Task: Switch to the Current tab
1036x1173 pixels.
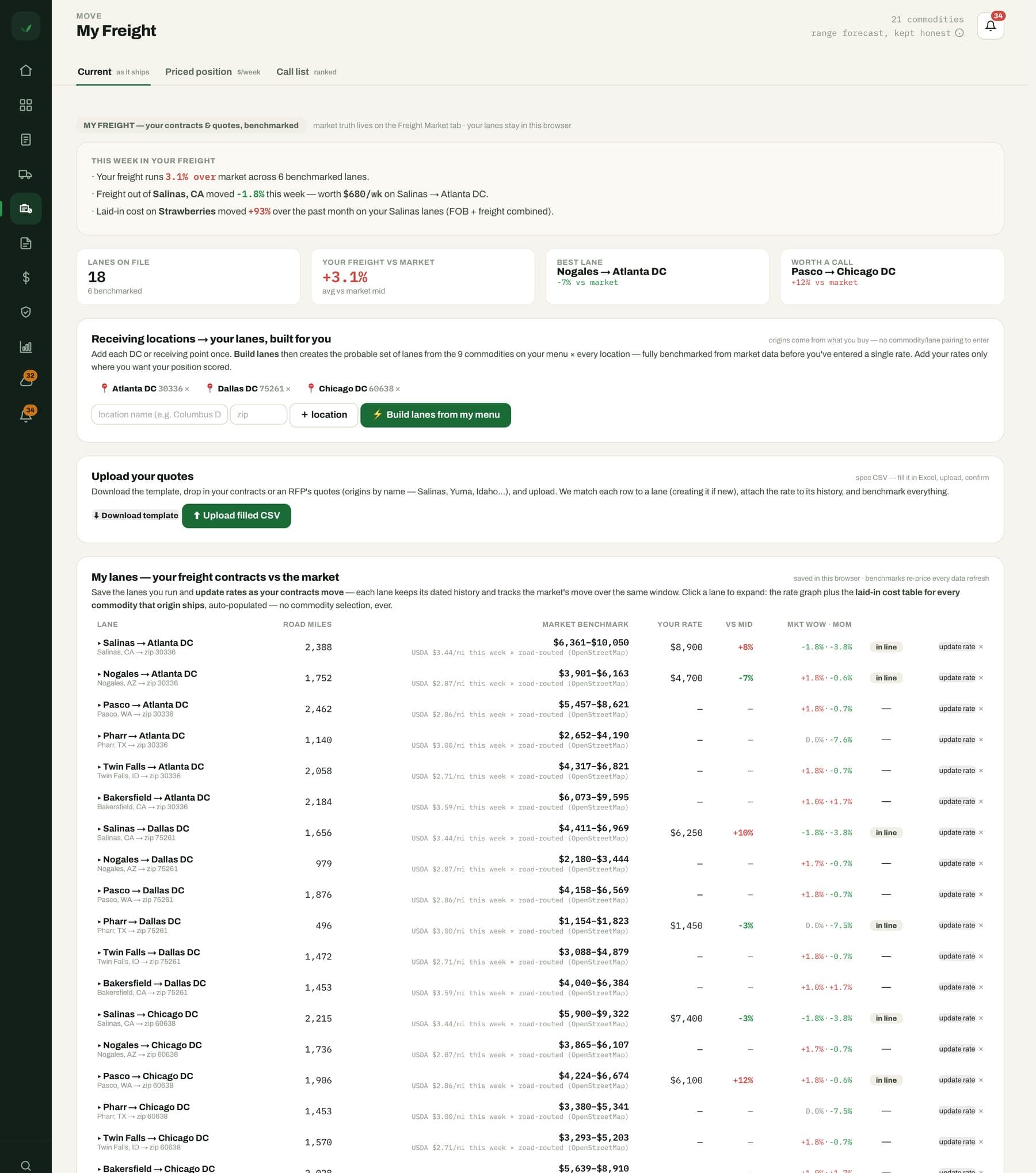Action: (x=113, y=72)
